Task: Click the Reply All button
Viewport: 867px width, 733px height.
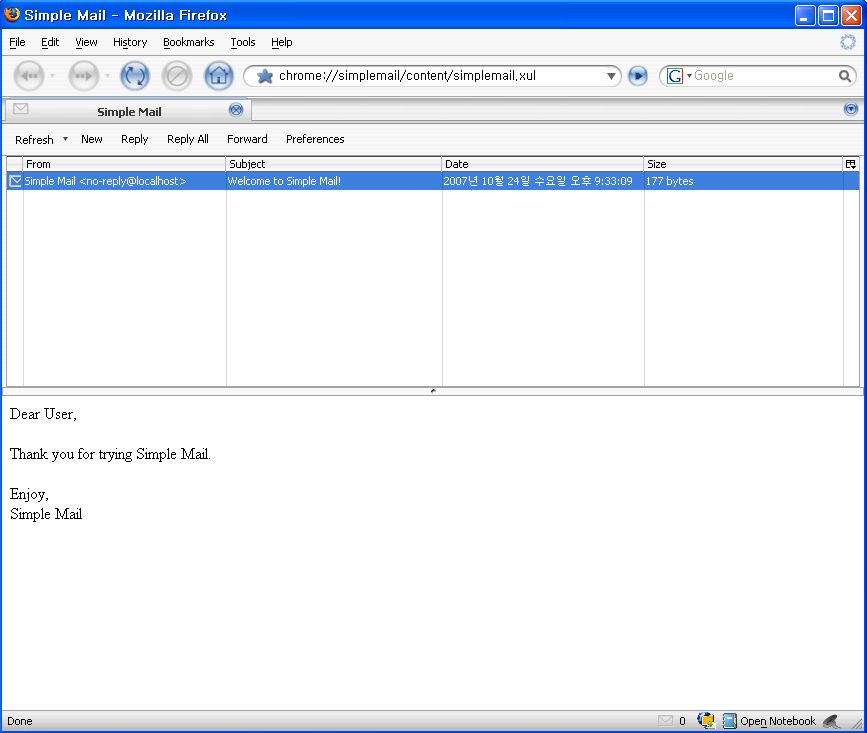Action: pos(187,139)
